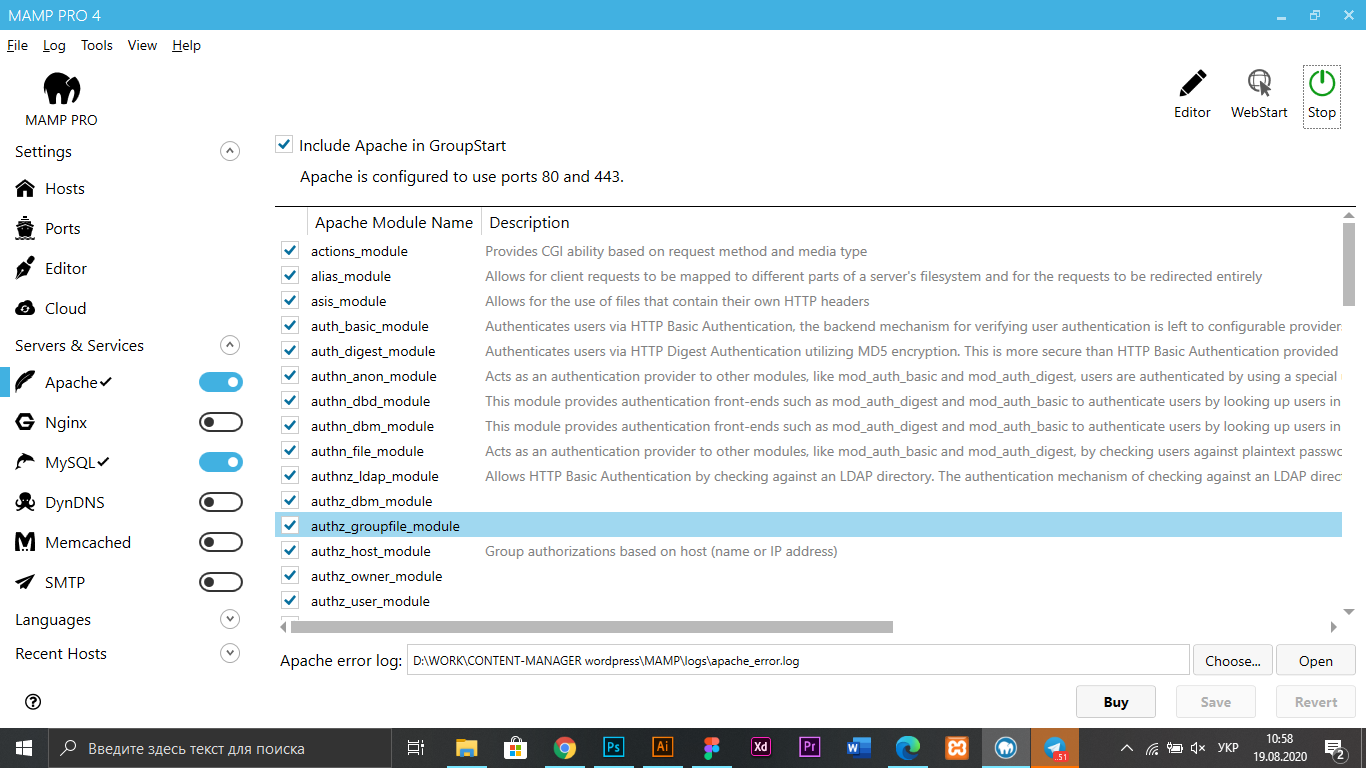The height and width of the screenshot is (768, 1366).
Task: Open Editor settings via pen icon
Action: coord(25,268)
